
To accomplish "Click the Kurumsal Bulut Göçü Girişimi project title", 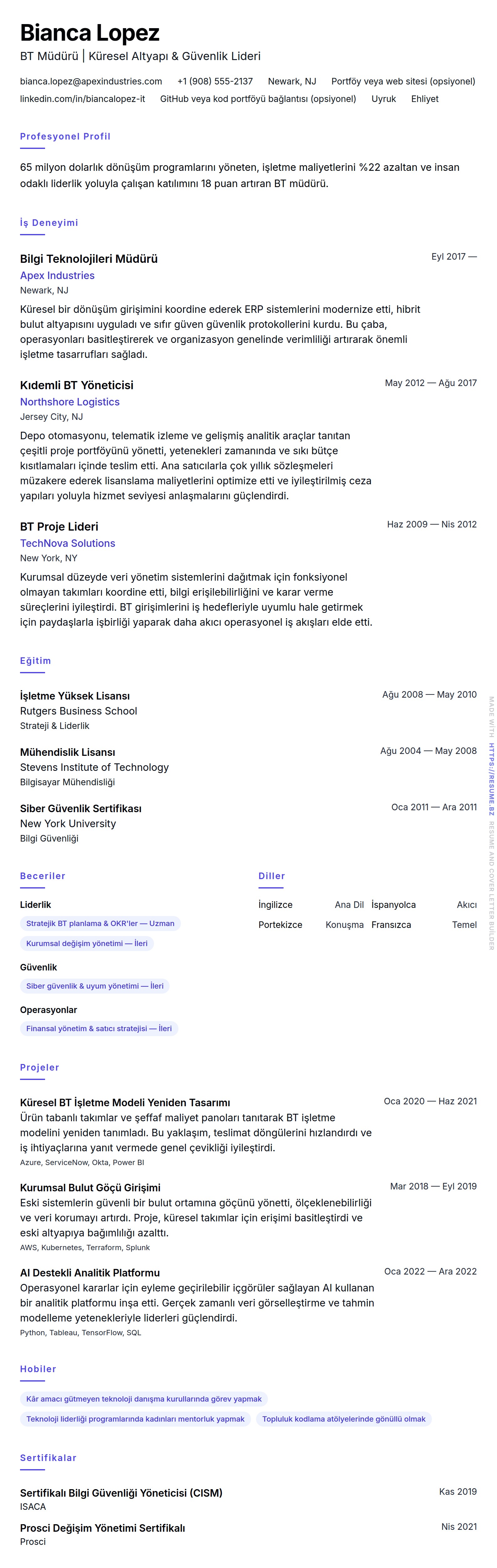I will tap(90, 1188).
